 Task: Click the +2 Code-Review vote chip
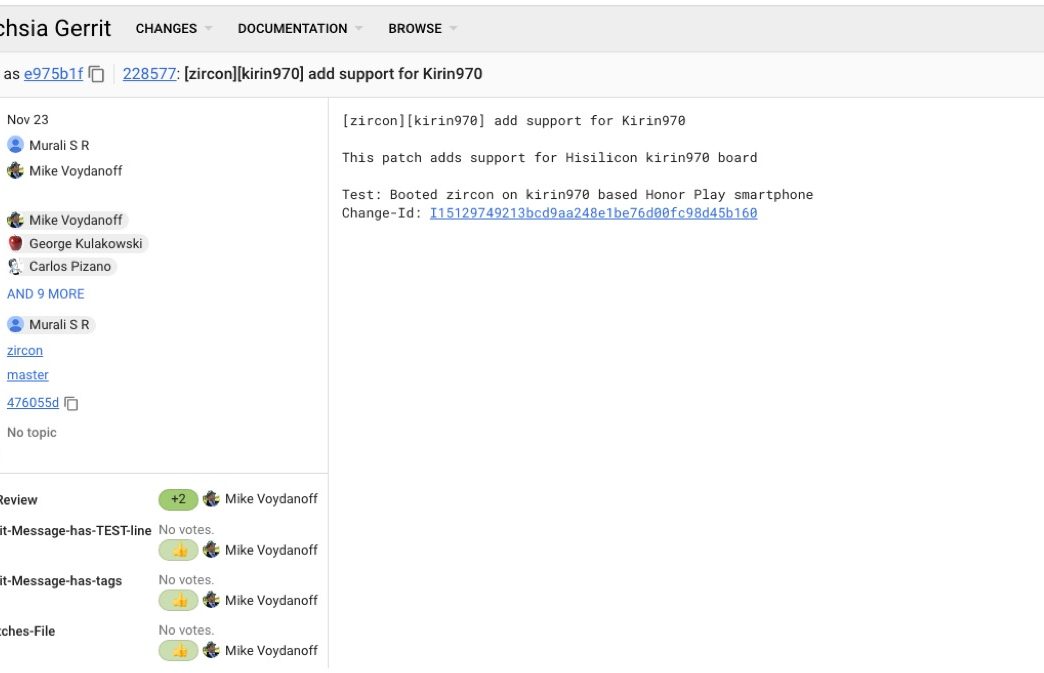click(x=178, y=499)
